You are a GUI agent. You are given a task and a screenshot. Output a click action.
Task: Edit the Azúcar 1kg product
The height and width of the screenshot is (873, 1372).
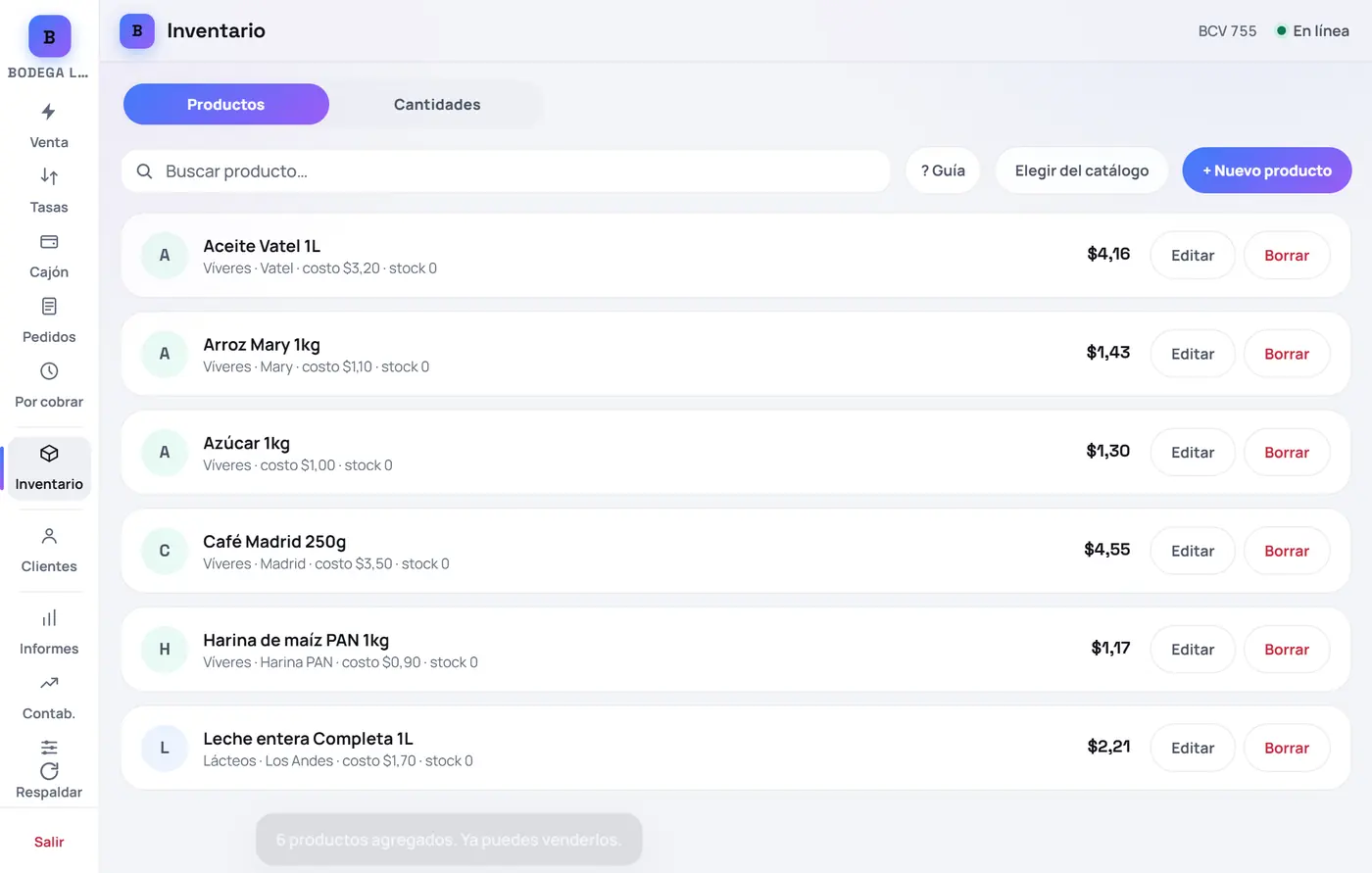point(1193,453)
